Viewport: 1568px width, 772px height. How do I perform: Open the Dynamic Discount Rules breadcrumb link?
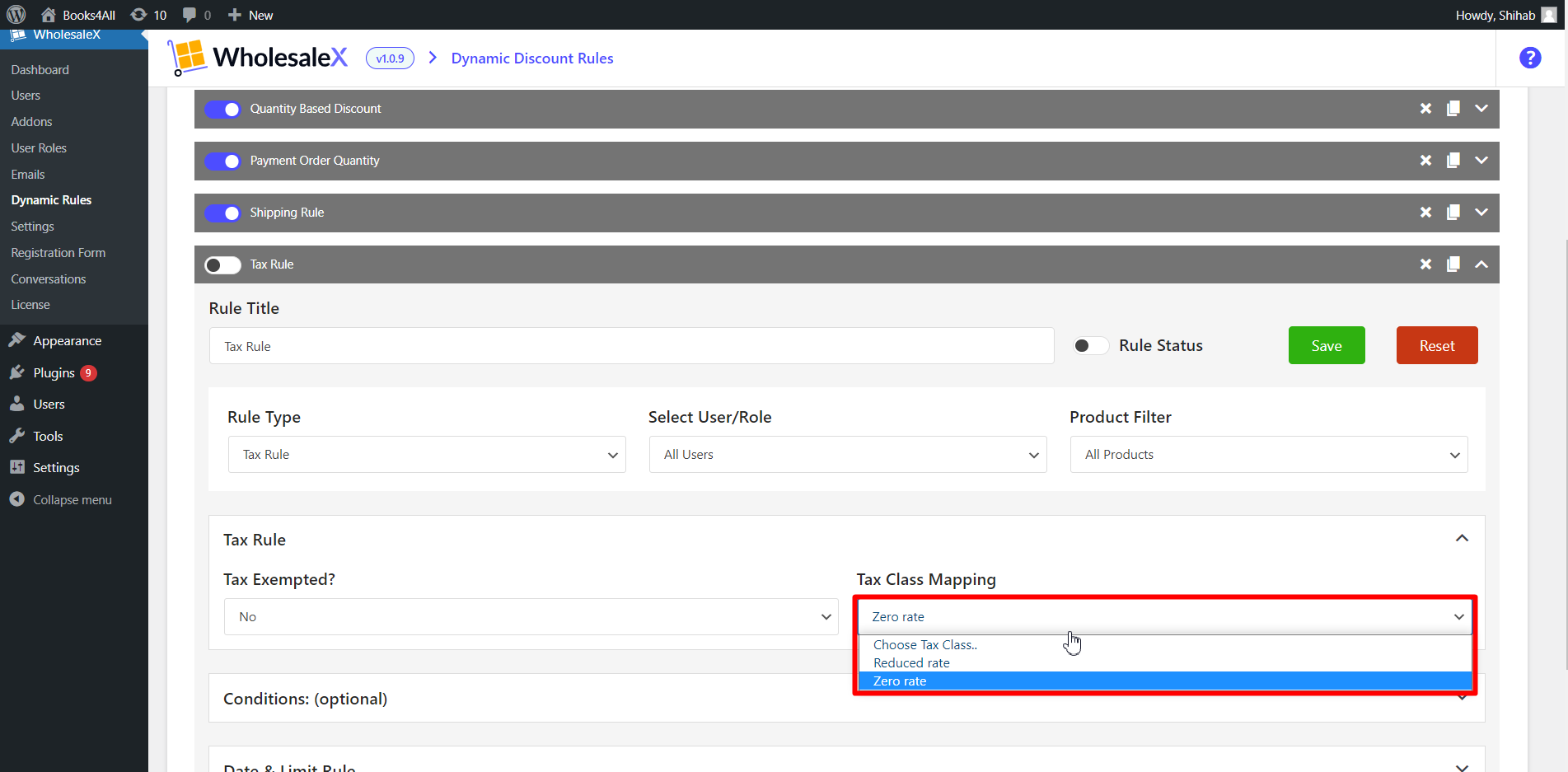532,58
